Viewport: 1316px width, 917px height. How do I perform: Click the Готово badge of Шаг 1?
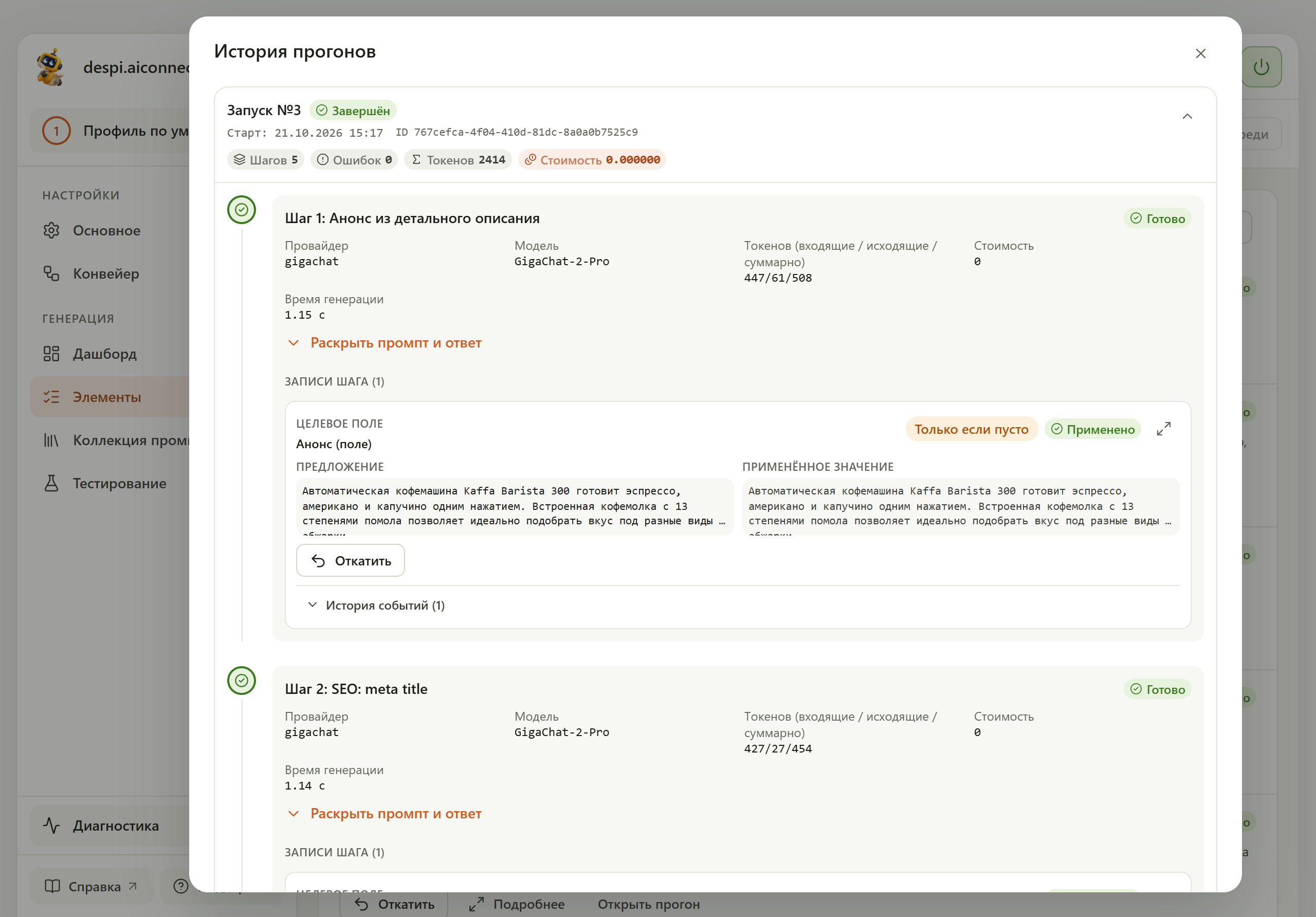(x=1157, y=218)
